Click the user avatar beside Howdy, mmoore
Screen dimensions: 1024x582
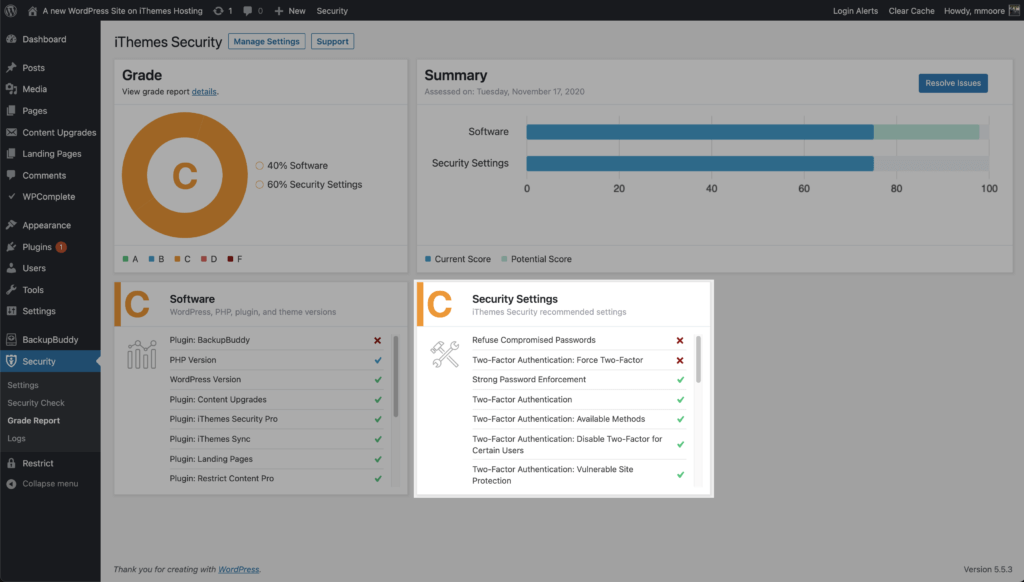(1014, 10)
